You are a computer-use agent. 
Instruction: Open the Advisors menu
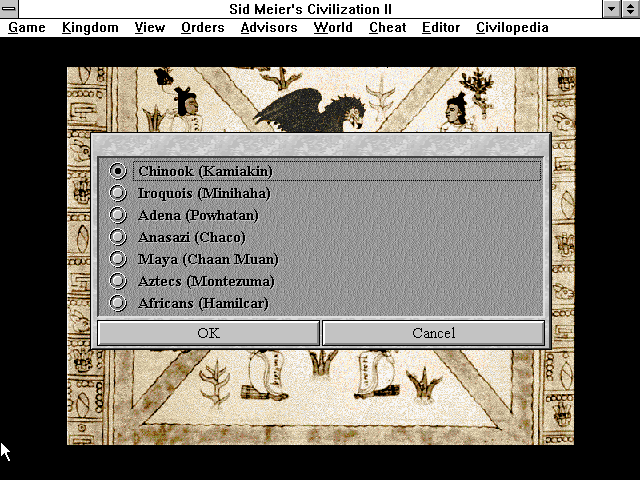coord(269,28)
